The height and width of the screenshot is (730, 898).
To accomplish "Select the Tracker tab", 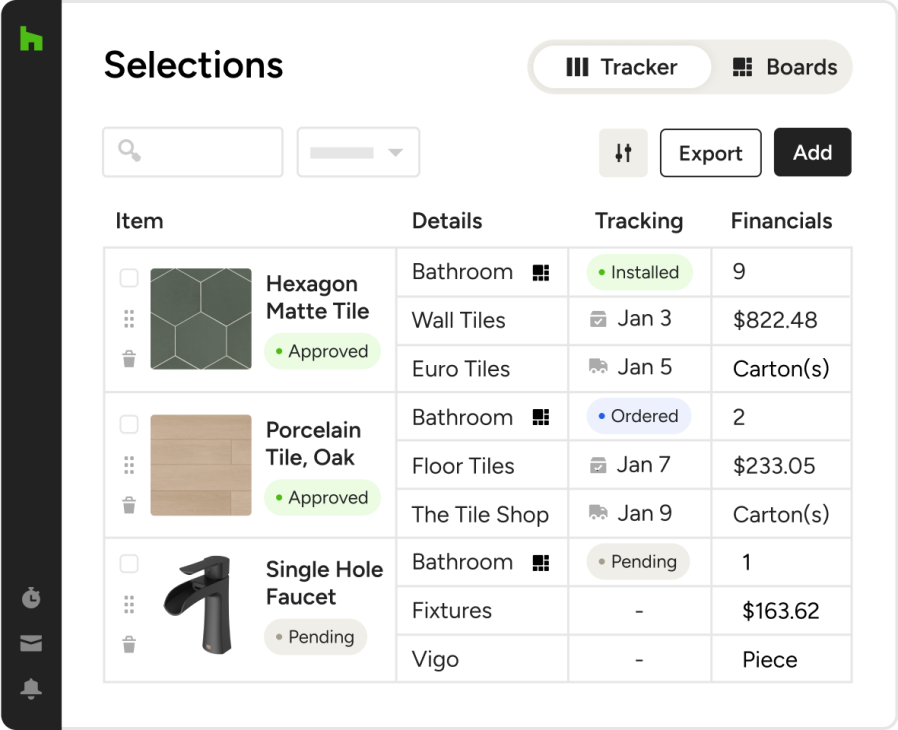I will (620, 67).
